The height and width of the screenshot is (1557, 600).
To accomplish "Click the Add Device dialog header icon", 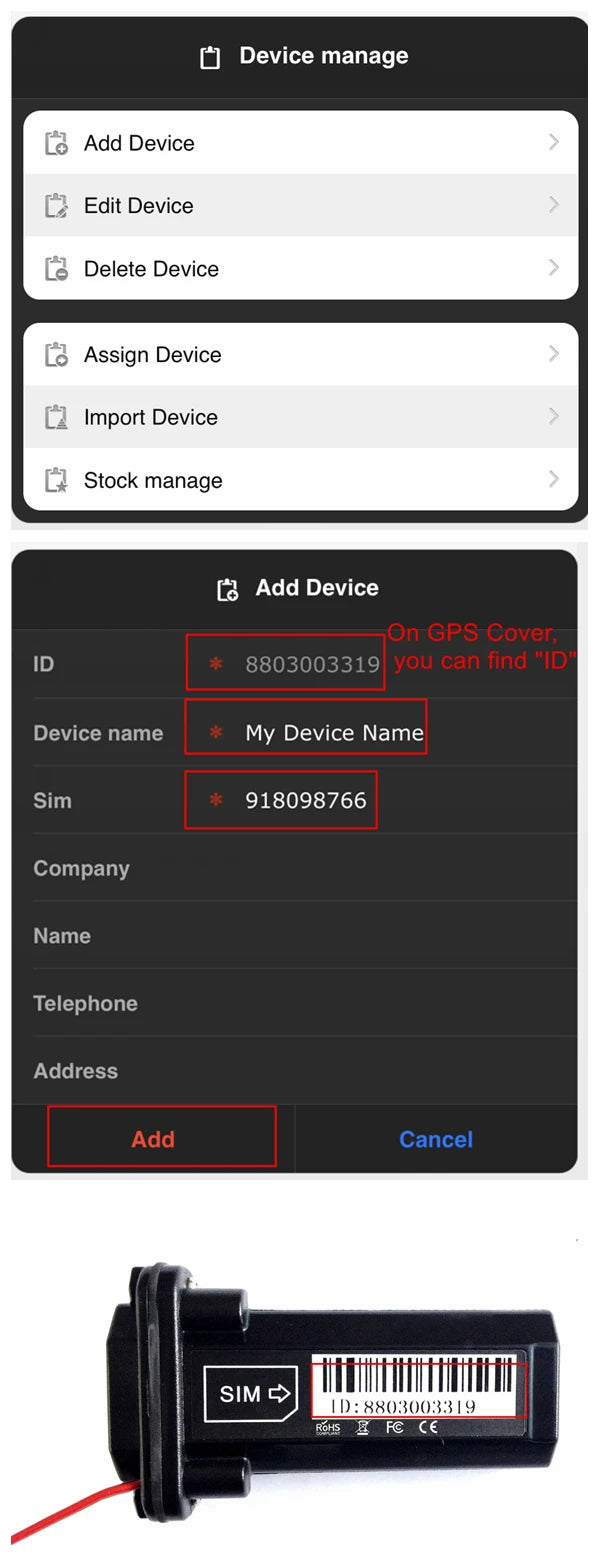I will [x=228, y=589].
